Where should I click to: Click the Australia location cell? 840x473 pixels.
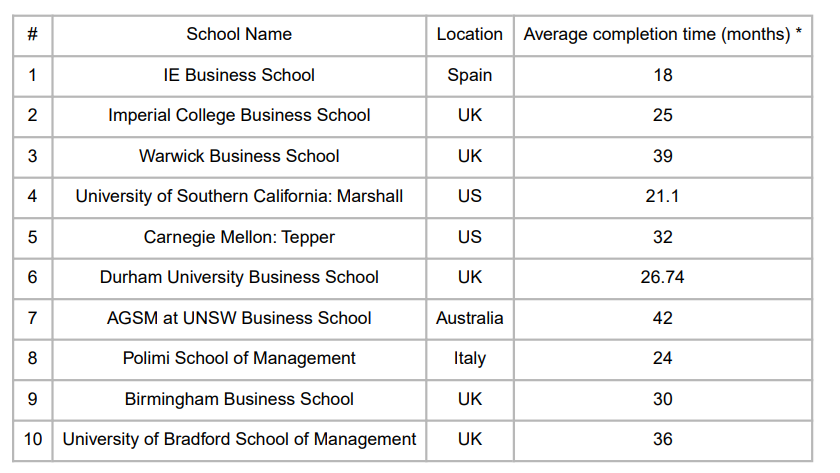click(x=470, y=318)
